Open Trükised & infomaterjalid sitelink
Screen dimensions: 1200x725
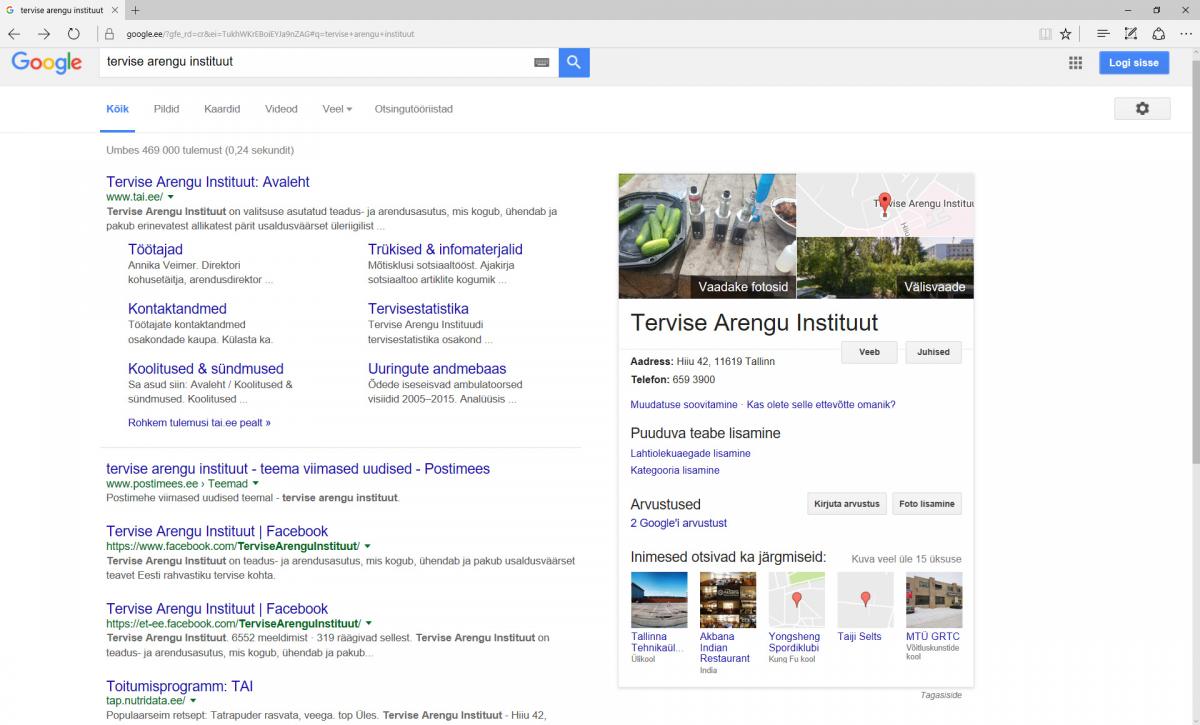click(x=445, y=249)
